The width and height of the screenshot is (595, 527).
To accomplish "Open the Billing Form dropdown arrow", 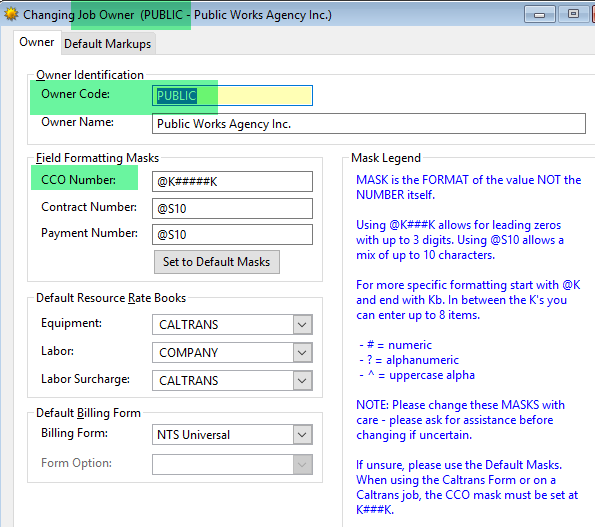I will pos(302,434).
